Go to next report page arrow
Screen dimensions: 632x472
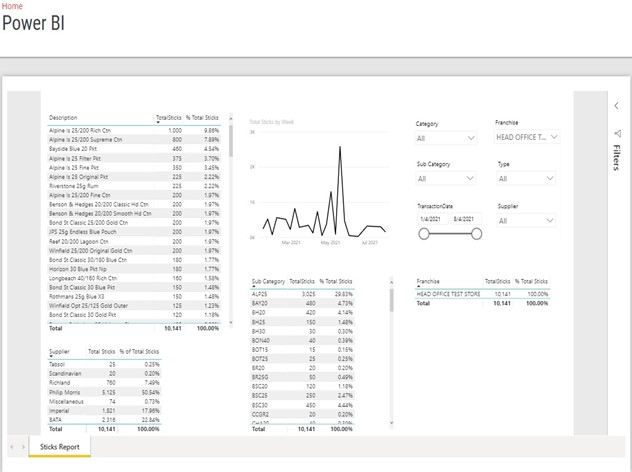click(23, 447)
